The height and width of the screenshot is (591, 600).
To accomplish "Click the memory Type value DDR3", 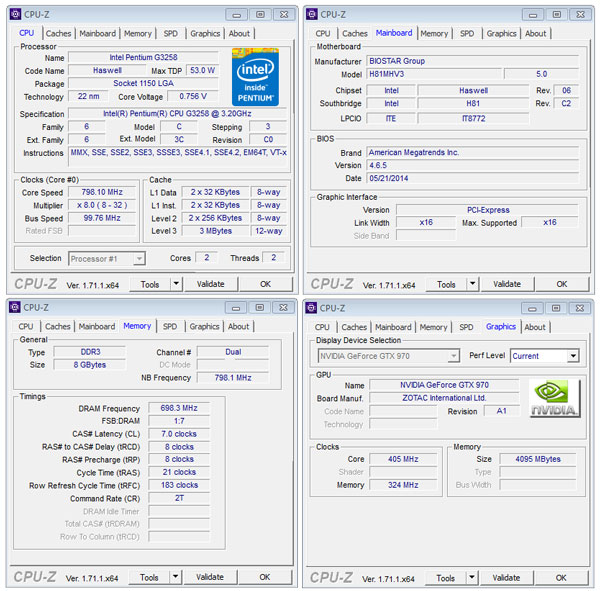I will tap(90, 352).
